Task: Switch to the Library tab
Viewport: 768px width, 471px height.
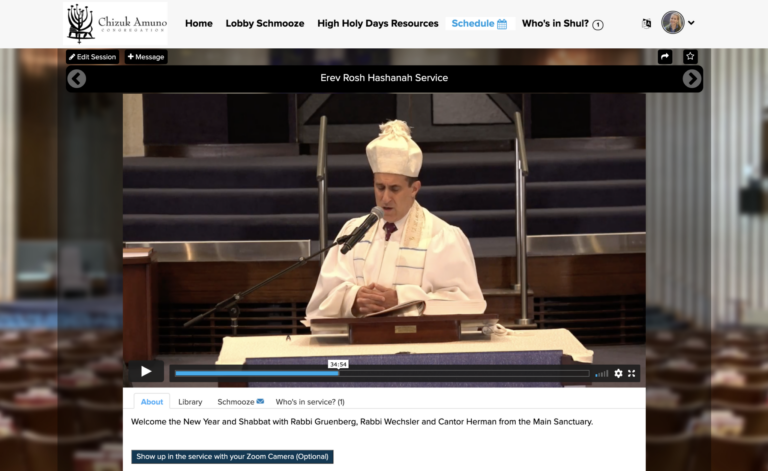Action: coord(190,402)
